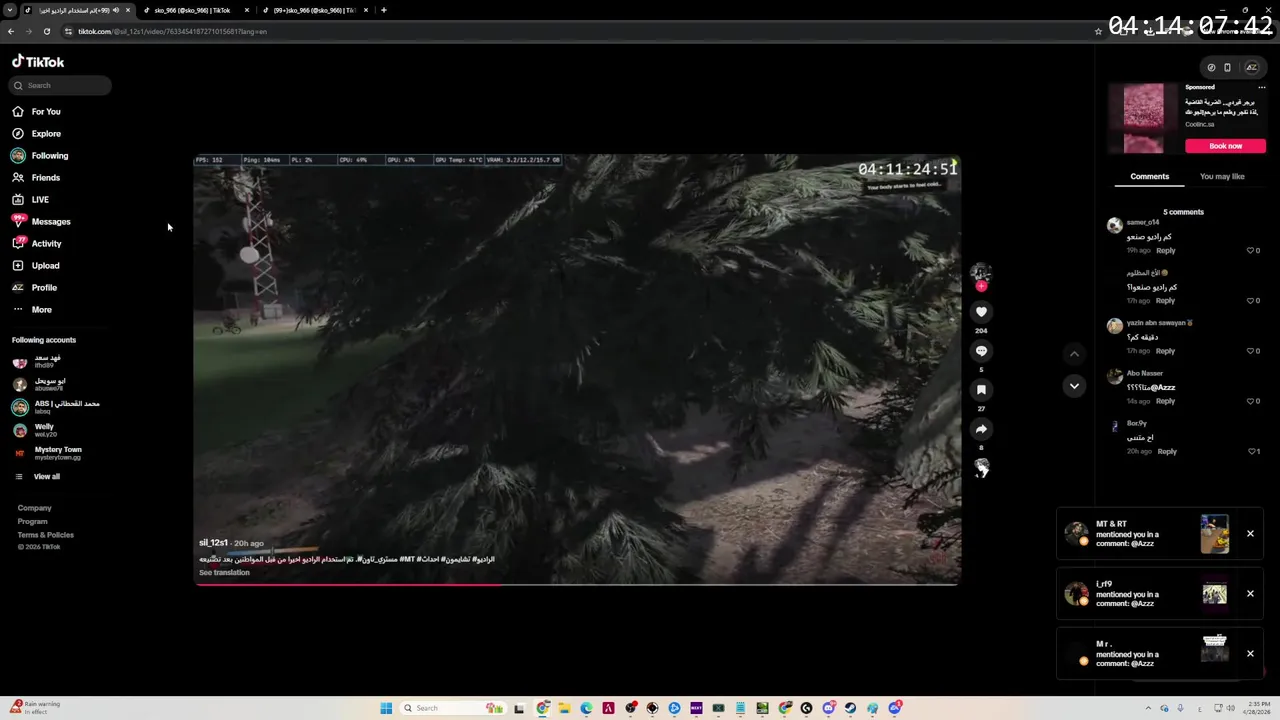Viewport: 1280px width, 720px height.
Task: Open the Following feed
Action: pos(40,156)
